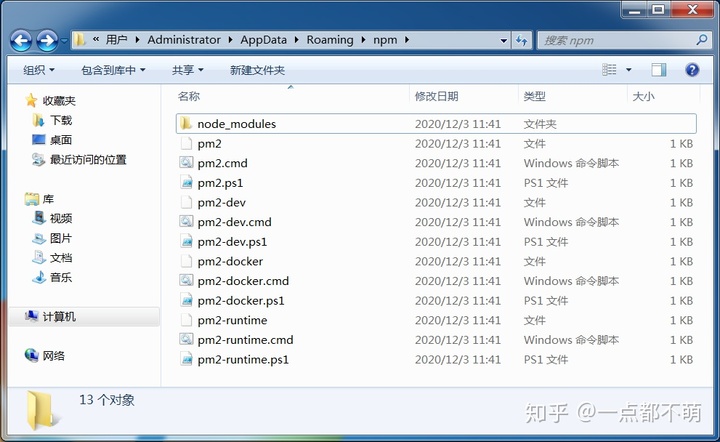Select the pm2-runtime.cmd script icon
Screen dimensions: 720x442
186,339
